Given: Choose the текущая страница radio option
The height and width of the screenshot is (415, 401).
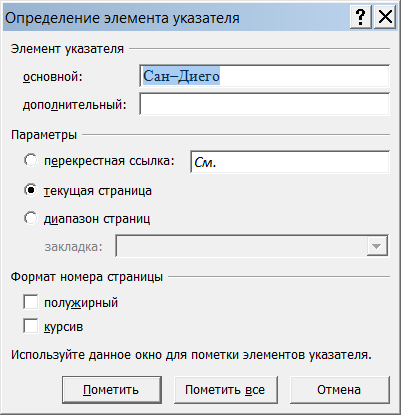Looking at the screenshot, I should tap(31, 190).
